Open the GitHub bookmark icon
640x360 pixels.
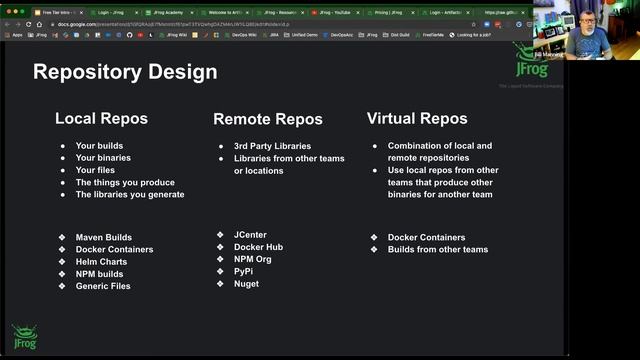coord(129,35)
